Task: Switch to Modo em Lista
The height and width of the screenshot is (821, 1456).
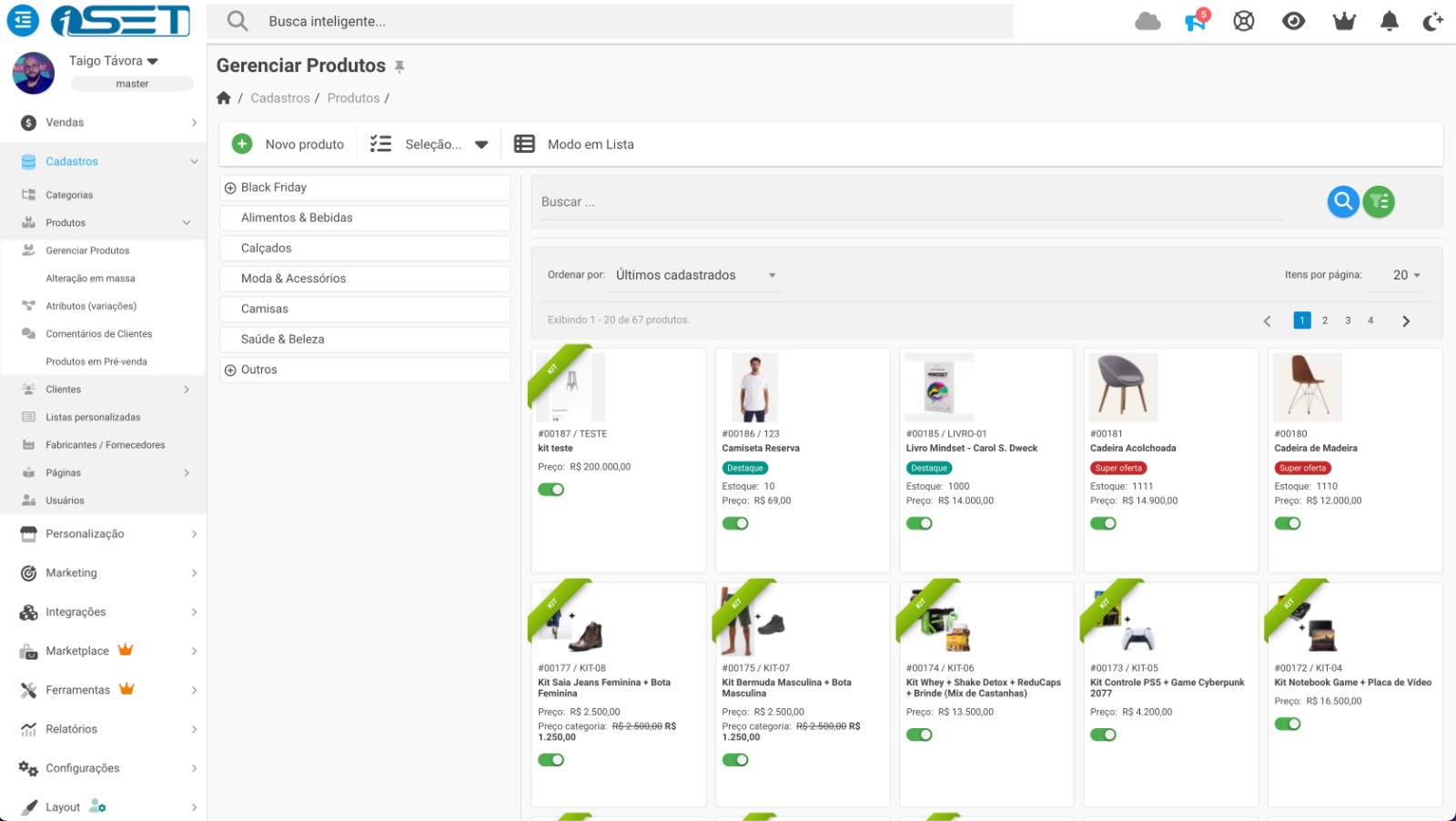Action: (574, 144)
